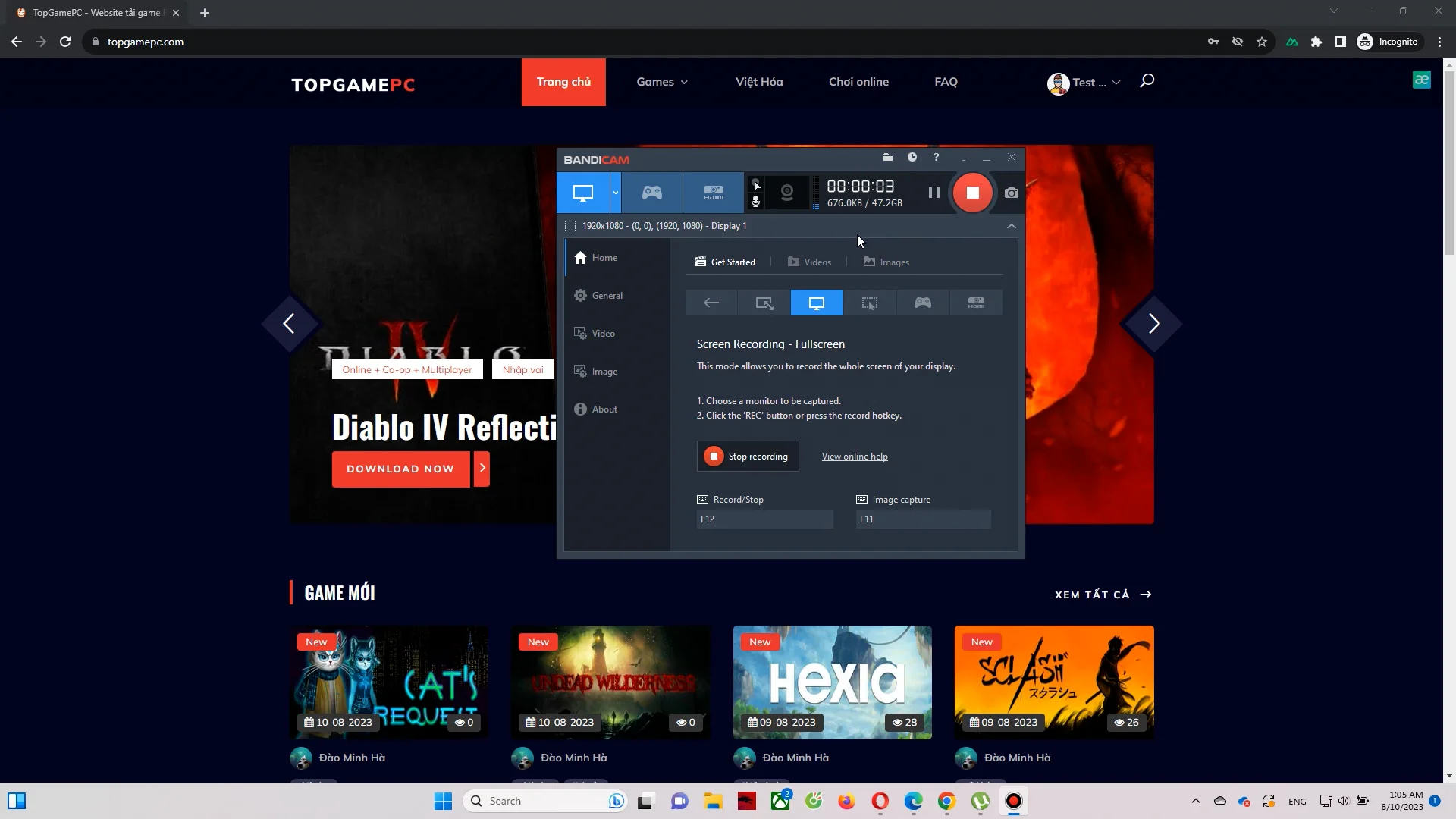Click back arrow in mode selector
The height and width of the screenshot is (819, 1456).
click(x=711, y=303)
